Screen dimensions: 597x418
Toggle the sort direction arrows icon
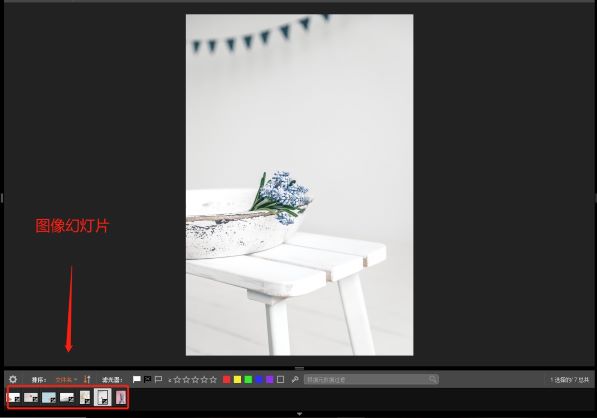pyautogui.click(x=87, y=379)
